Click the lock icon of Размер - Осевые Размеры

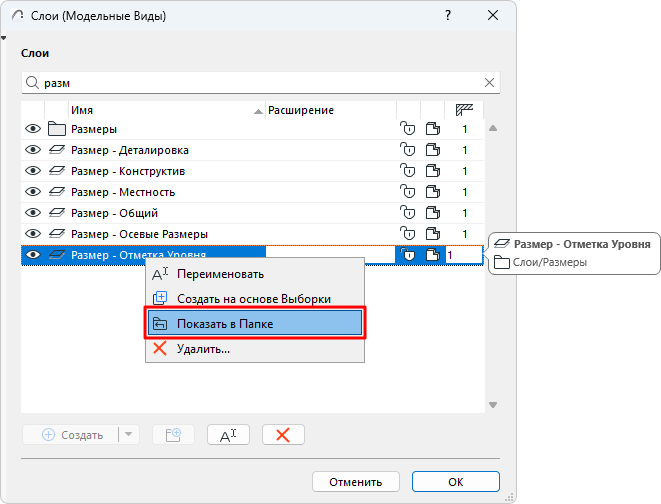point(407,234)
